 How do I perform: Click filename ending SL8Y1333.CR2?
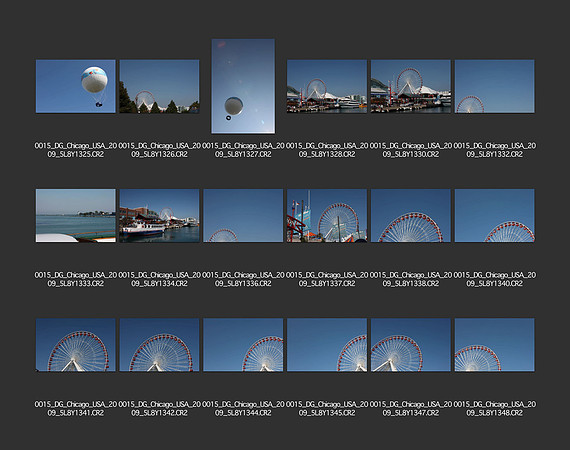tap(76, 279)
